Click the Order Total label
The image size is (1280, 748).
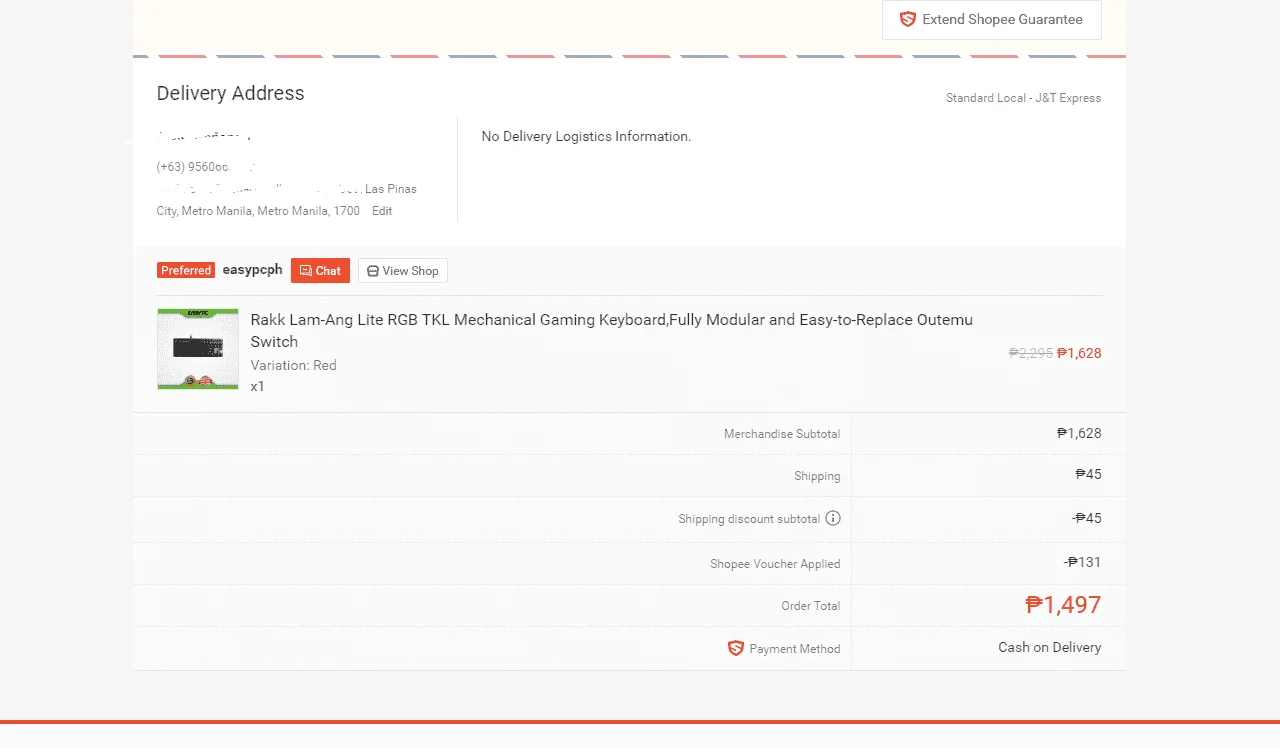click(x=811, y=606)
